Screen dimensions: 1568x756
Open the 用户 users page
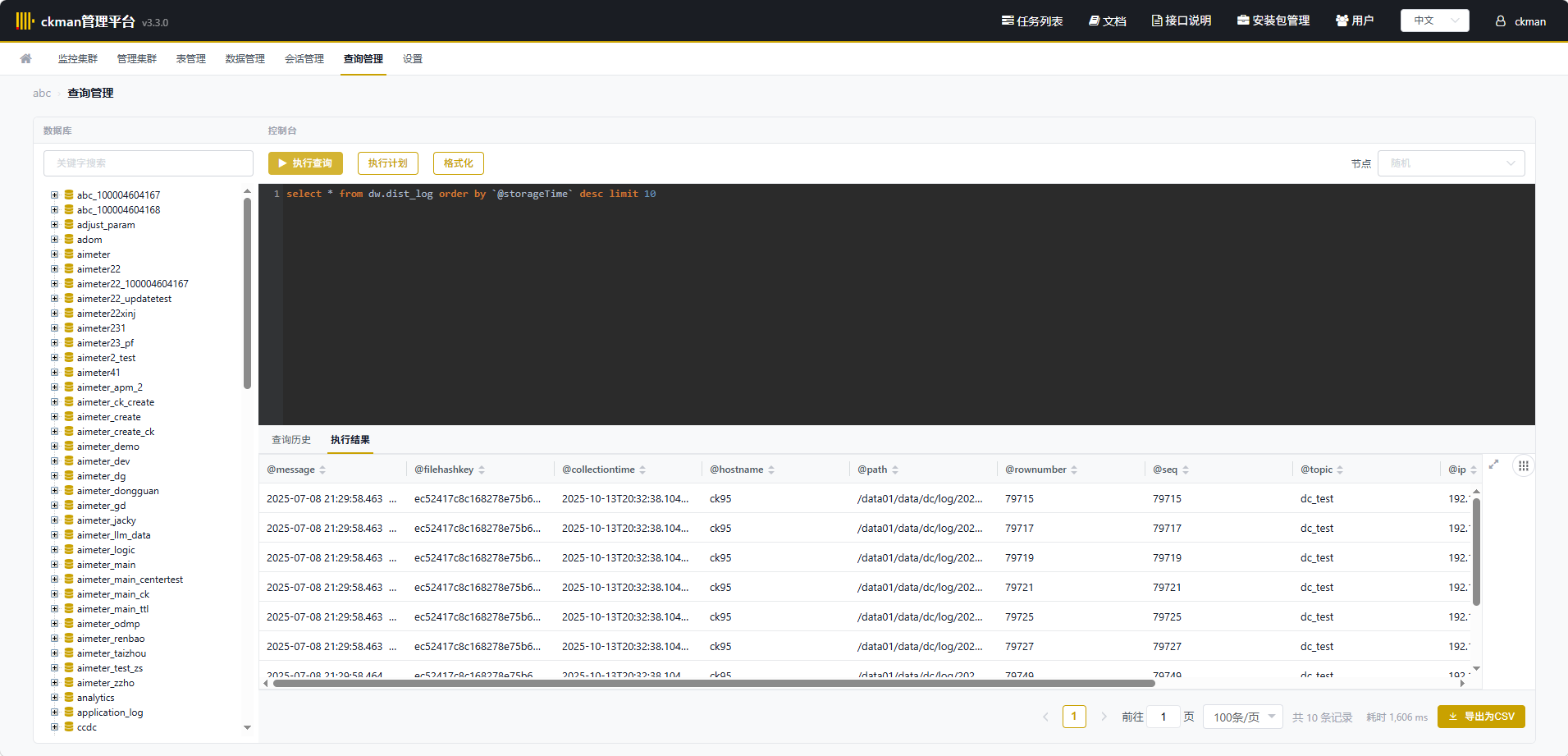[1355, 21]
